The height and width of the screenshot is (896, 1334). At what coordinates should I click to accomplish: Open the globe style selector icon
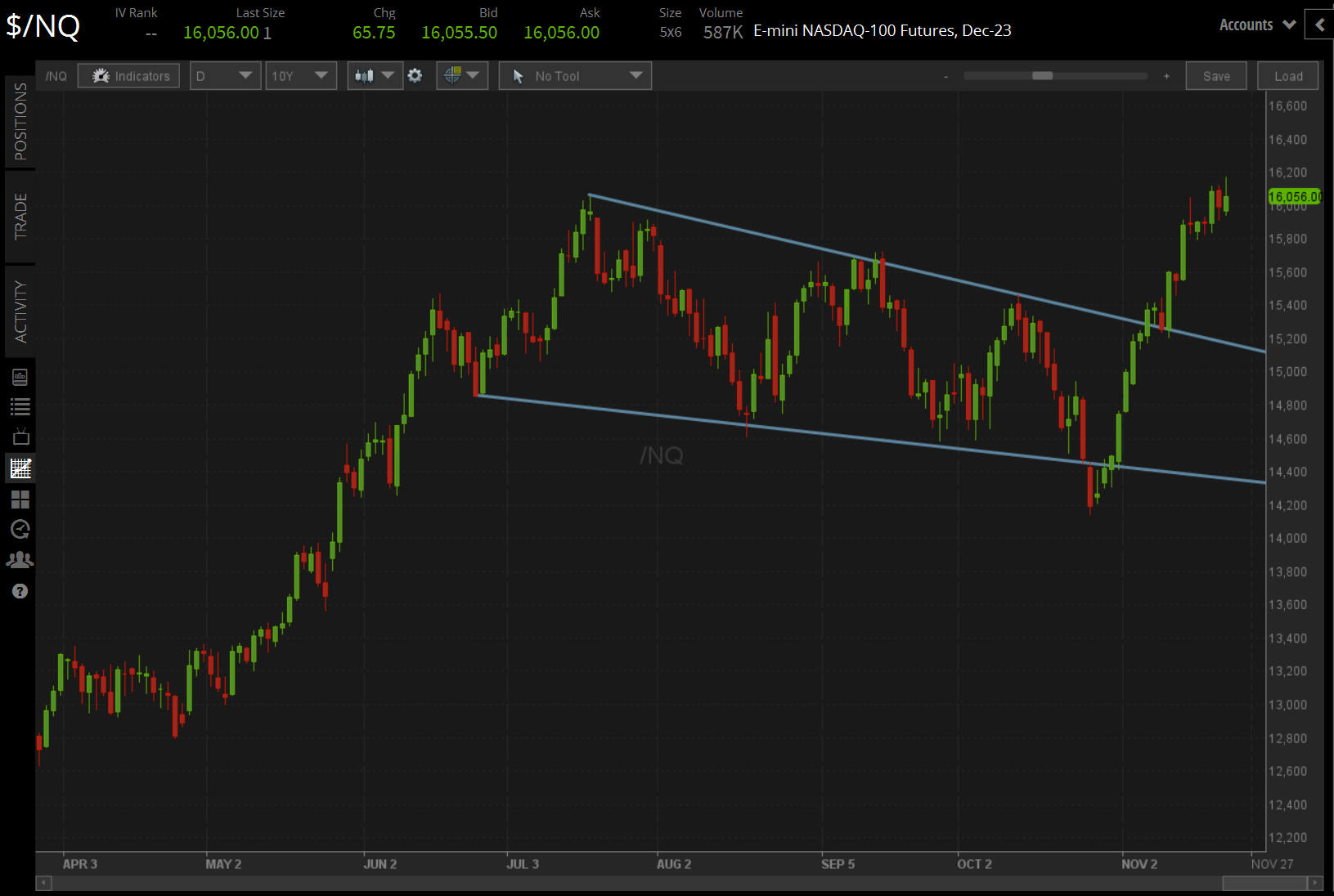click(456, 75)
